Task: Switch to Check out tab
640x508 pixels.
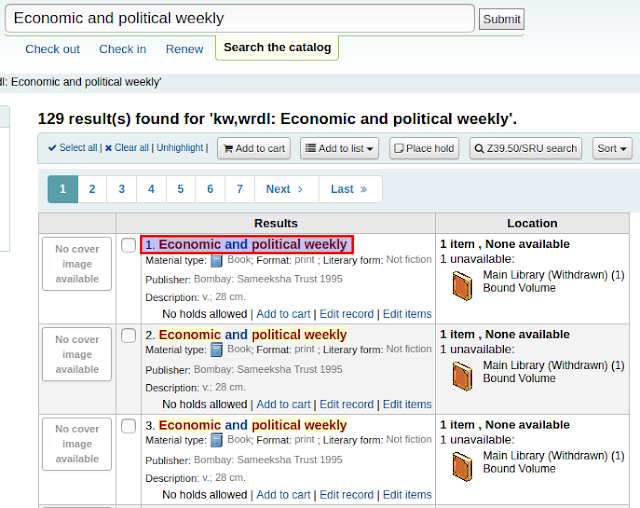Action: (53, 49)
